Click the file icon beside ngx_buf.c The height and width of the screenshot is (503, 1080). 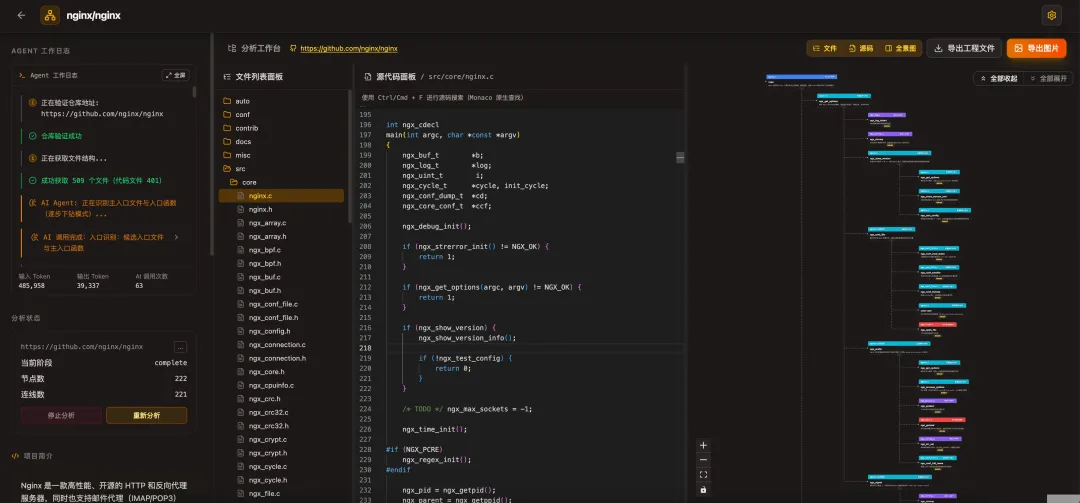click(240, 277)
